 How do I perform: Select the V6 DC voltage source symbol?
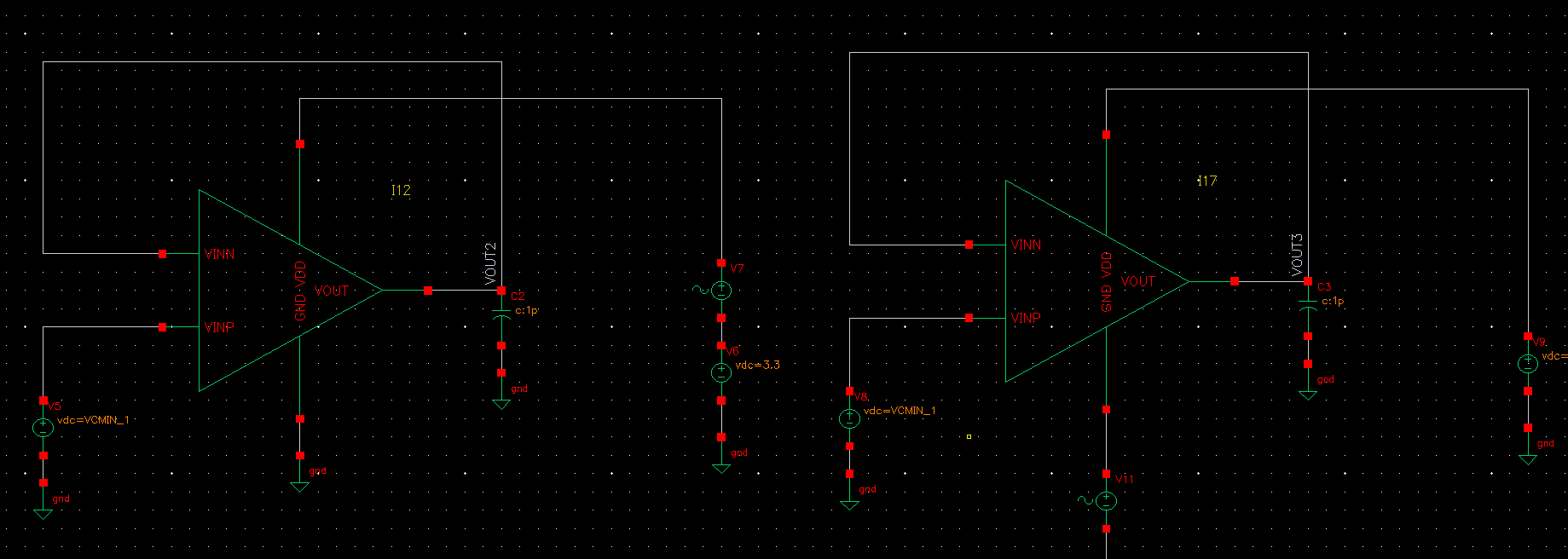coord(721,372)
